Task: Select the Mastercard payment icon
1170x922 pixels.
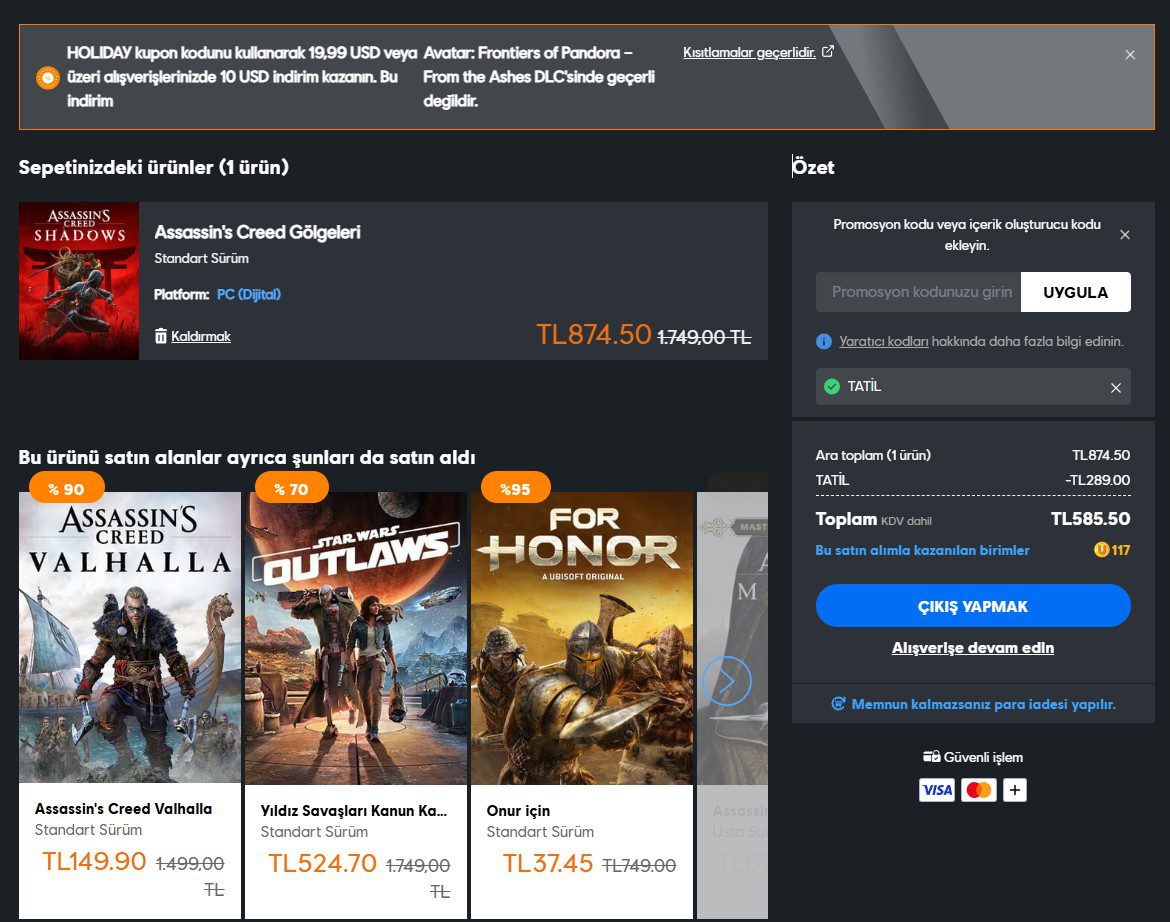Action: pos(978,789)
